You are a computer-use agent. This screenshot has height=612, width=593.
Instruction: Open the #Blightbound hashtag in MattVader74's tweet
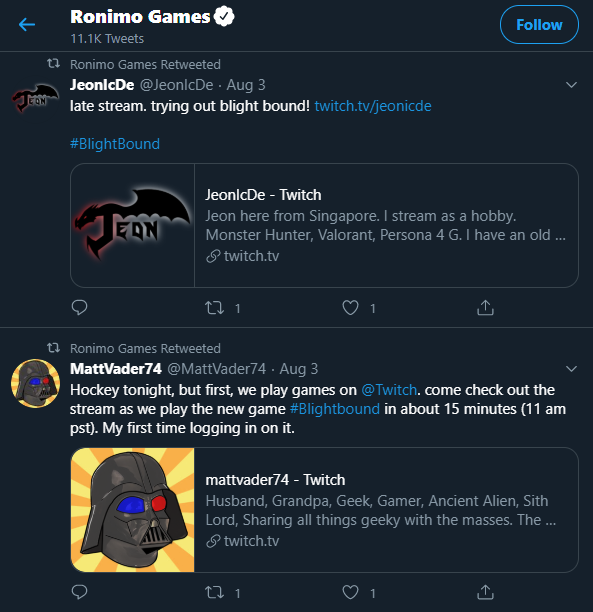coord(335,409)
